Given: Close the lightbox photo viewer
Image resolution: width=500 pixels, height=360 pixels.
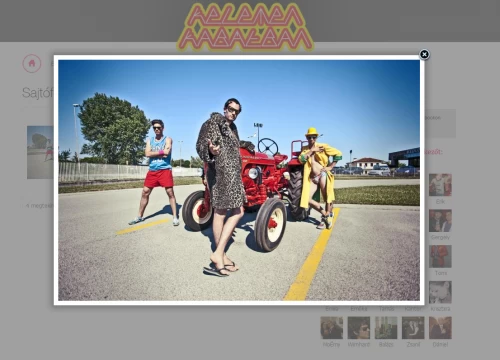Looking at the screenshot, I should pyautogui.click(x=424, y=54).
